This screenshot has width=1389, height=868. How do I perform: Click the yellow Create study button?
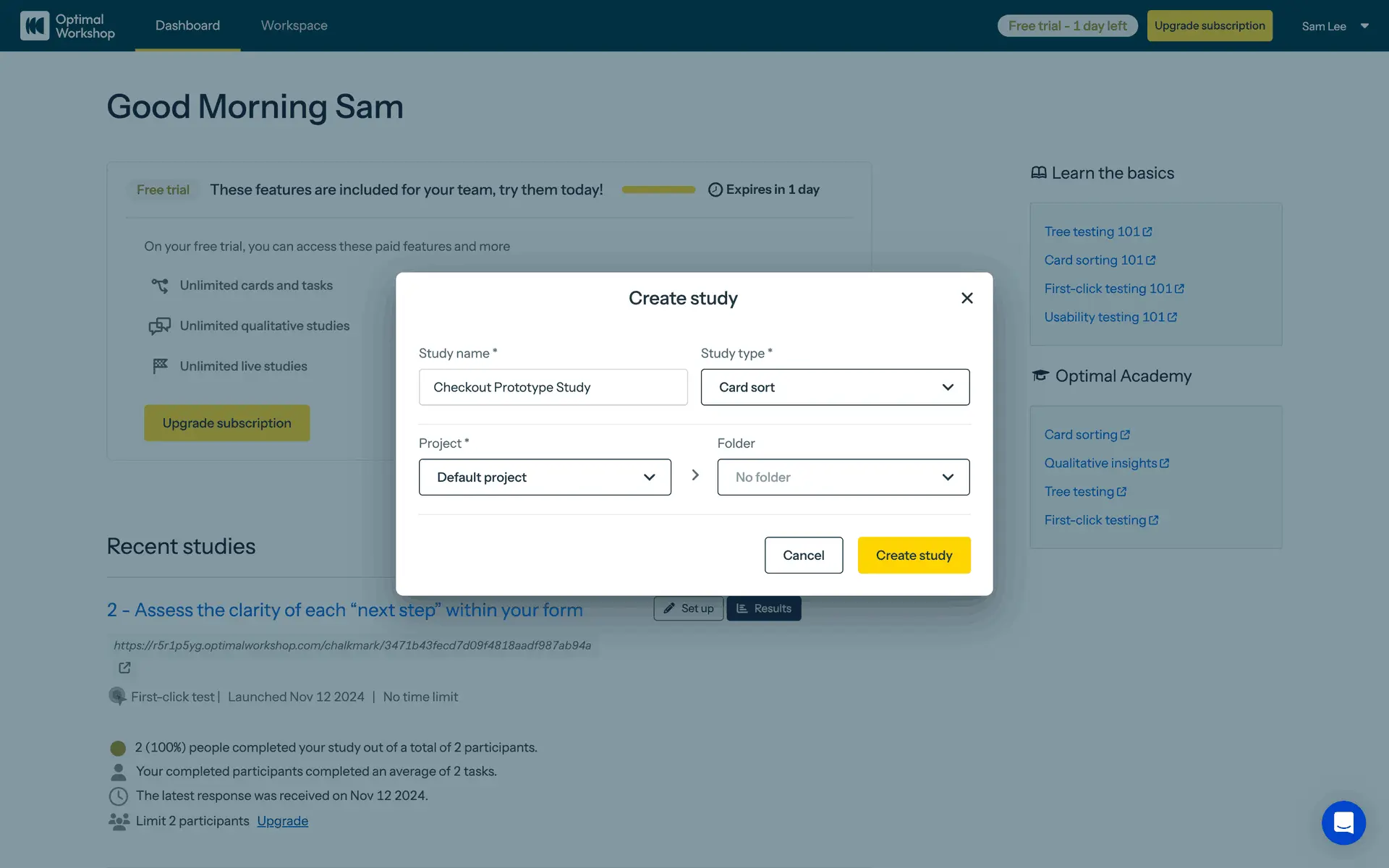(913, 555)
